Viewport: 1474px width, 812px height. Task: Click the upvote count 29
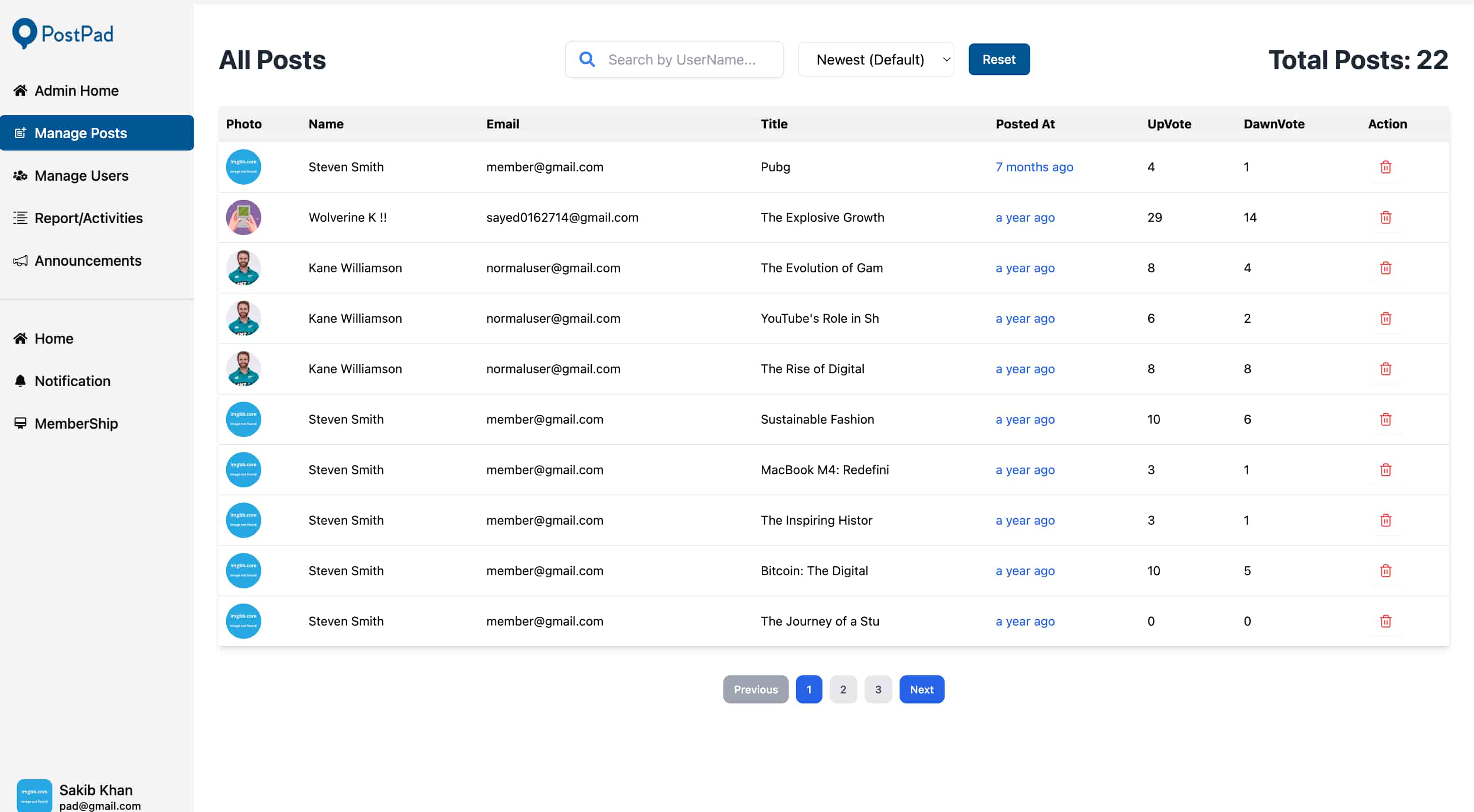tap(1154, 217)
